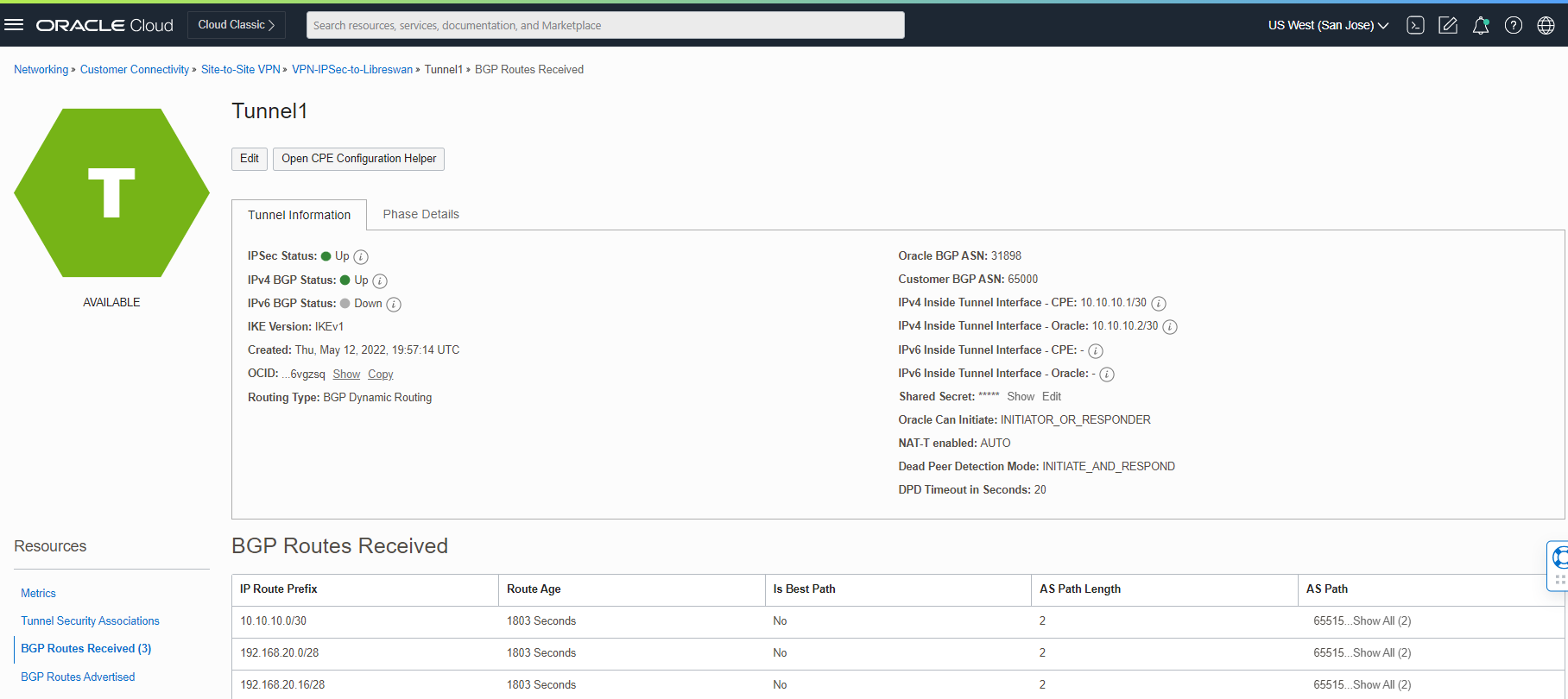Click info icon for IPv4 Inside Tunnel Interface - CPE

tap(1159, 304)
